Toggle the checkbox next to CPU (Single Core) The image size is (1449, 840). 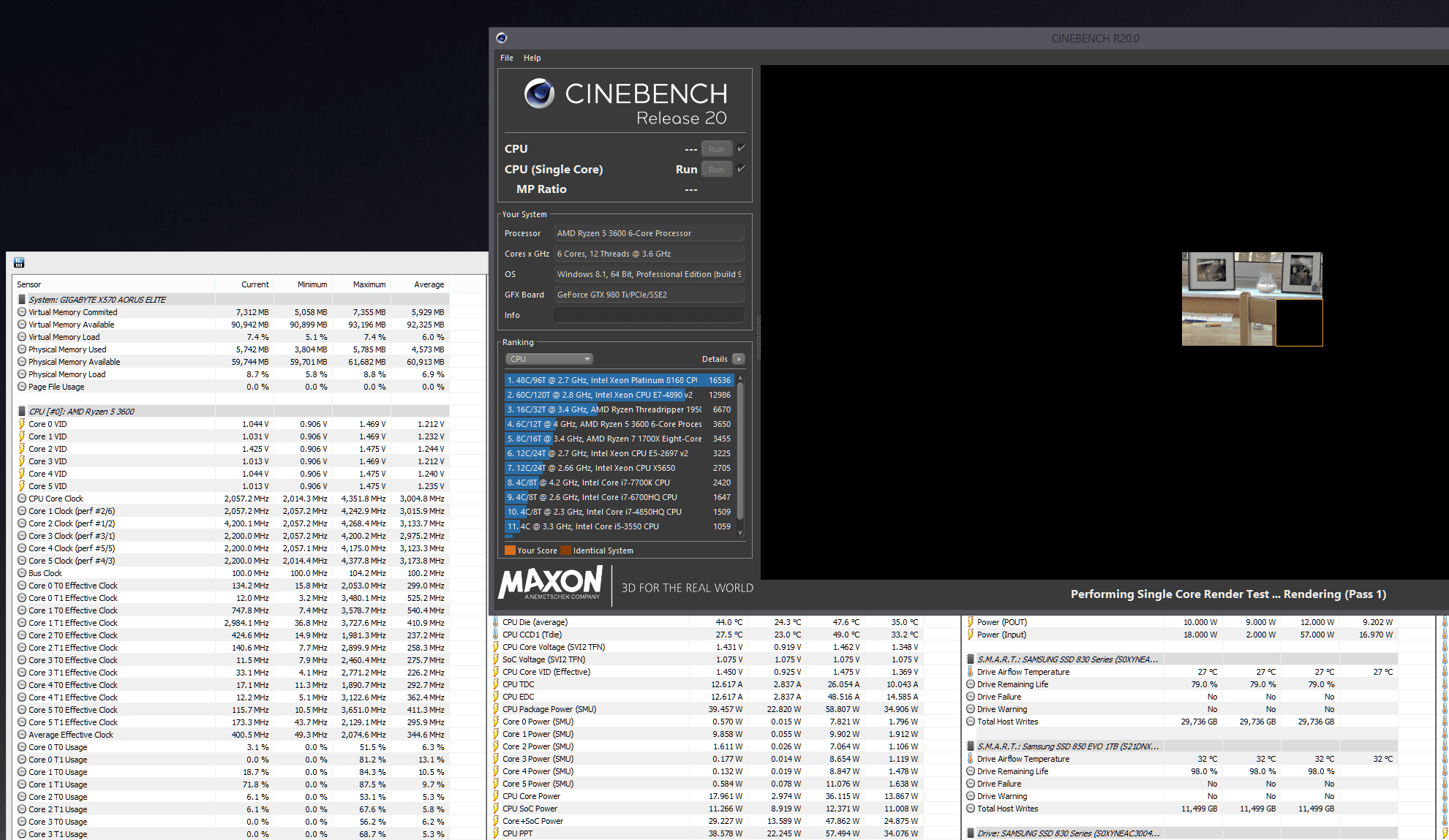point(741,169)
